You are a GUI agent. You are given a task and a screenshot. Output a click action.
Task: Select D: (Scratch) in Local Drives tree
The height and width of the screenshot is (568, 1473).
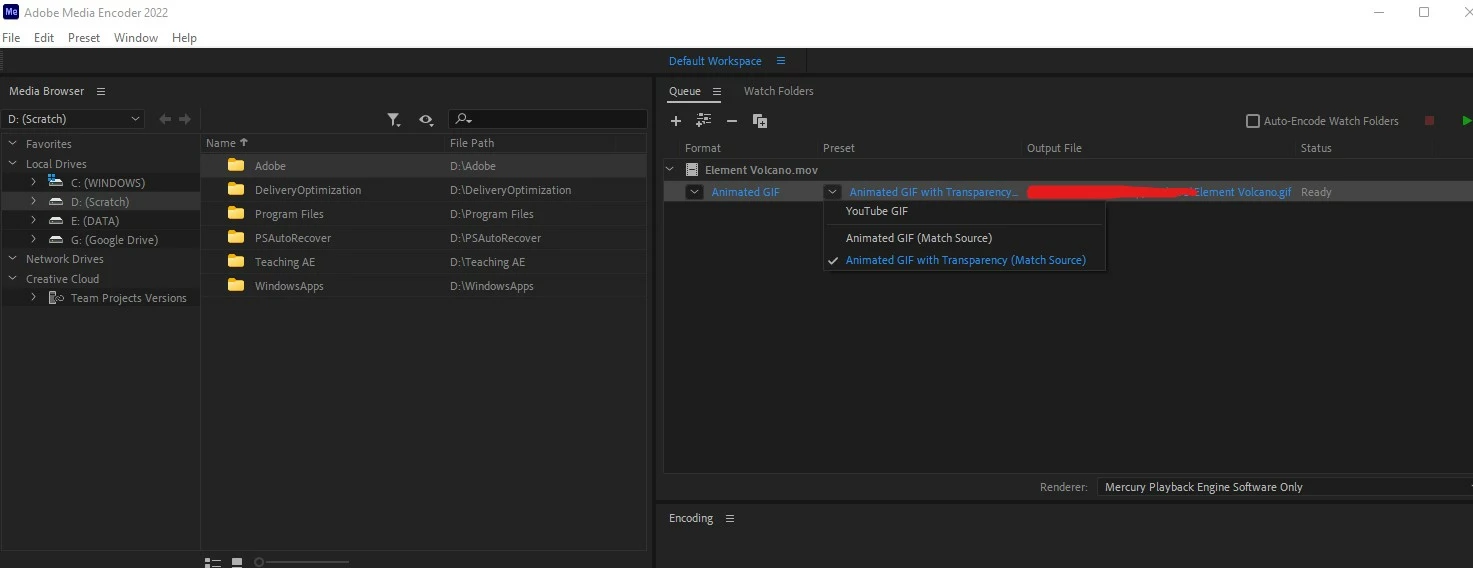(100, 202)
